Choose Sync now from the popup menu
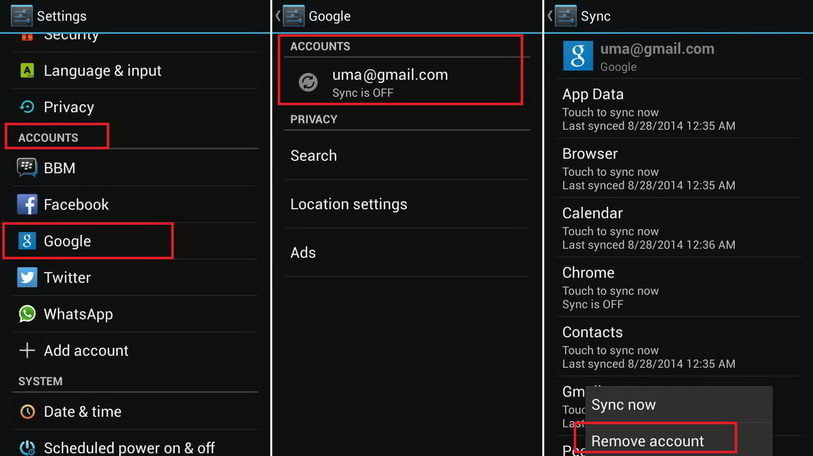This screenshot has width=813, height=456. [679, 404]
